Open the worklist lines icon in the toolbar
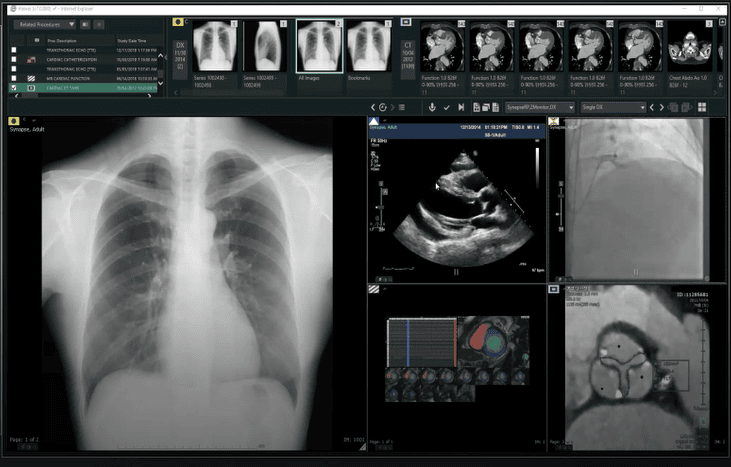 [x=401, y=108]
